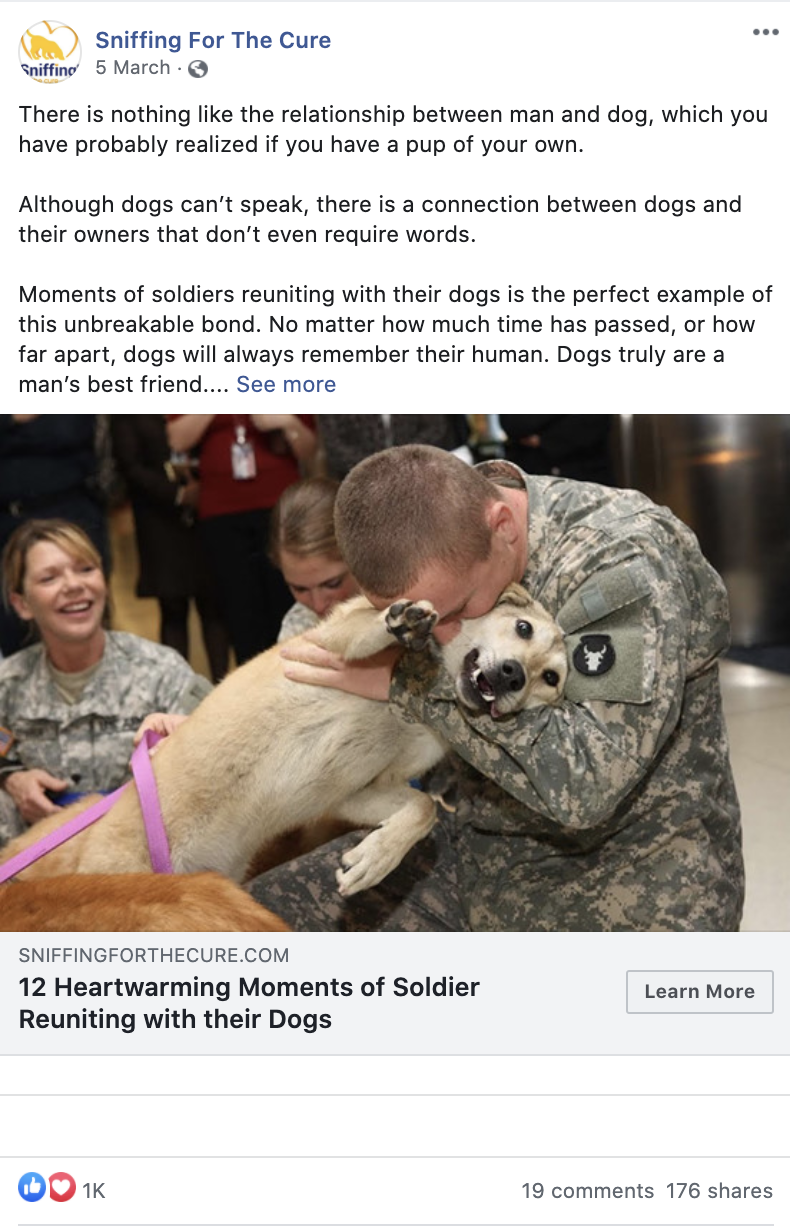Expand the post text with See more
This screenshot has height=1226, width=790.
pyautogui.click(x=286, y=384)
